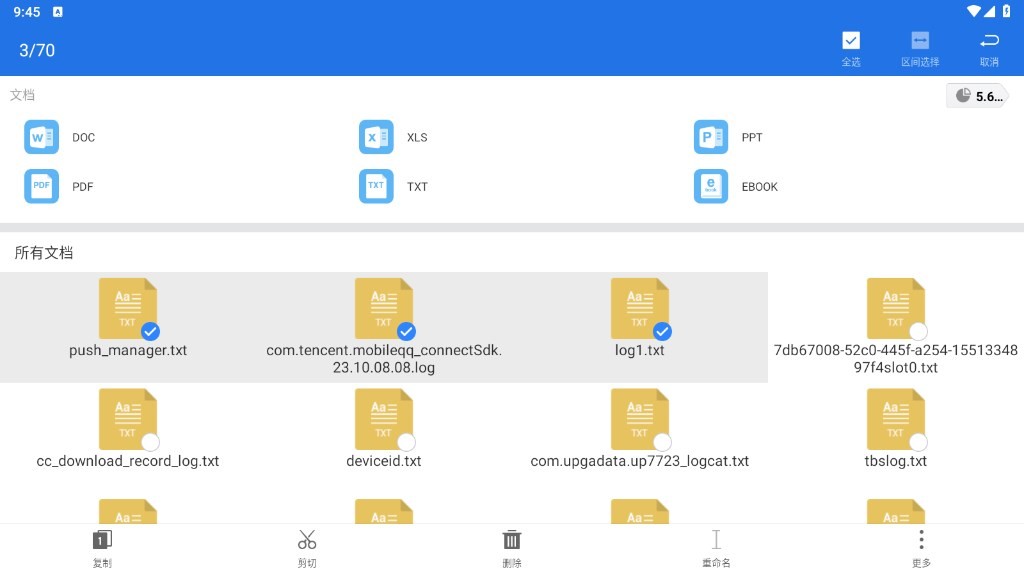Open the PDF category icon
Viewport: 1024px width, 576px height.
41,186
